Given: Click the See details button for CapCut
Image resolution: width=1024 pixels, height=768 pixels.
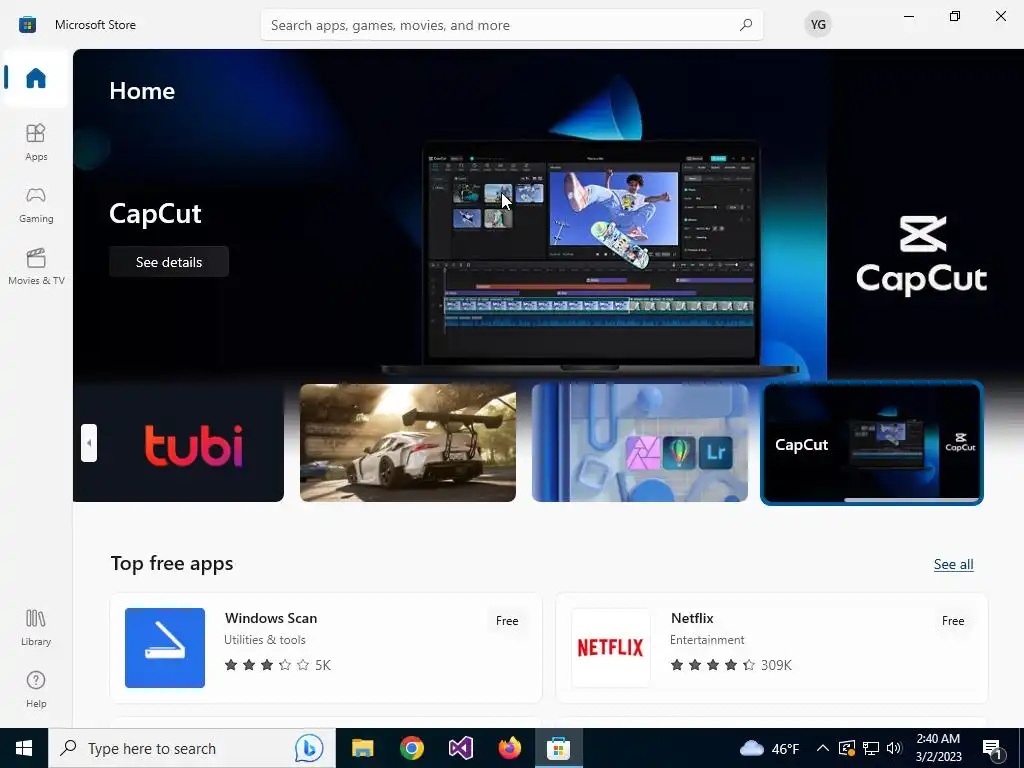Looking at the screenshot, I should click(169, 262).
